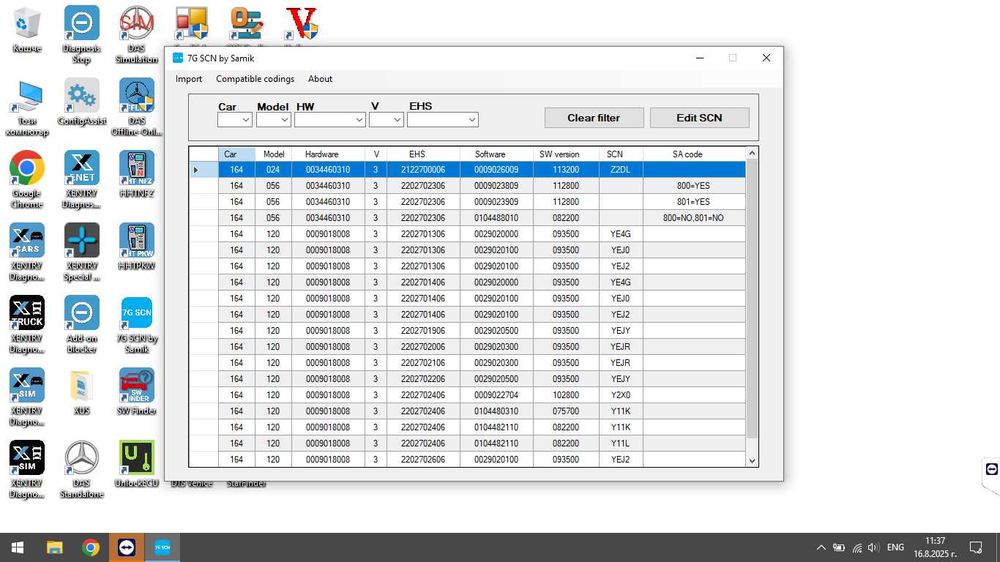1000x562 pixels.
Task: Select SA code cell 800=NO,801=NO
Action: point(694,218)
